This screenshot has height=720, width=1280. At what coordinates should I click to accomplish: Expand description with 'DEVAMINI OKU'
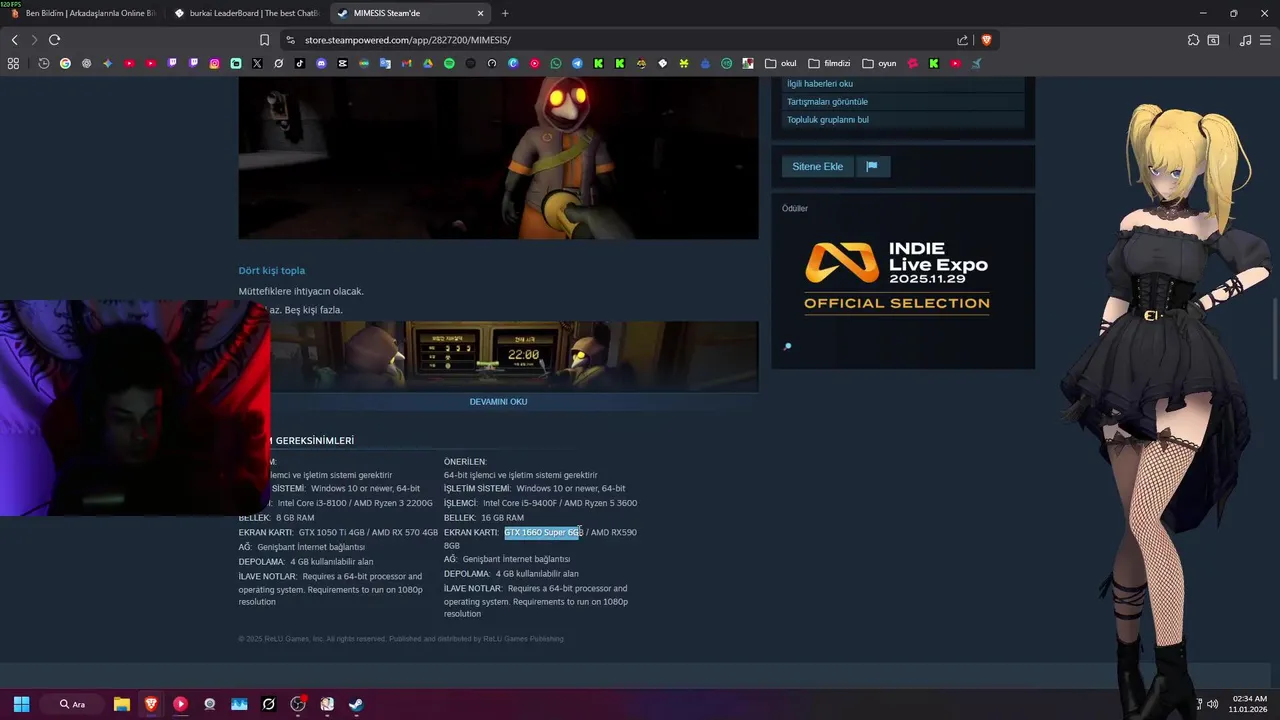click(498, 402)
